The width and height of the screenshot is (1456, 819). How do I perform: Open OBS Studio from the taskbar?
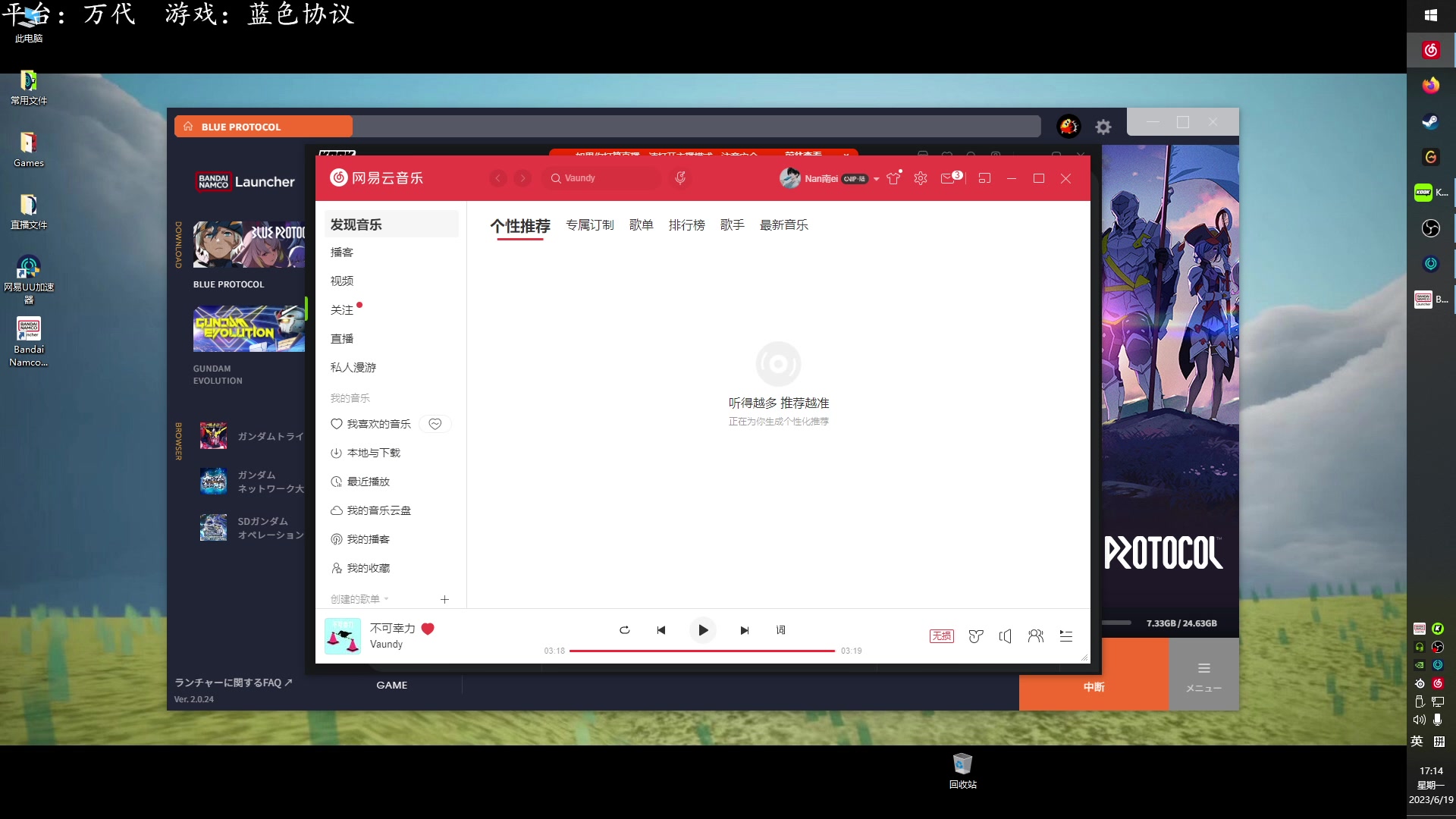tap(1431, 228)
